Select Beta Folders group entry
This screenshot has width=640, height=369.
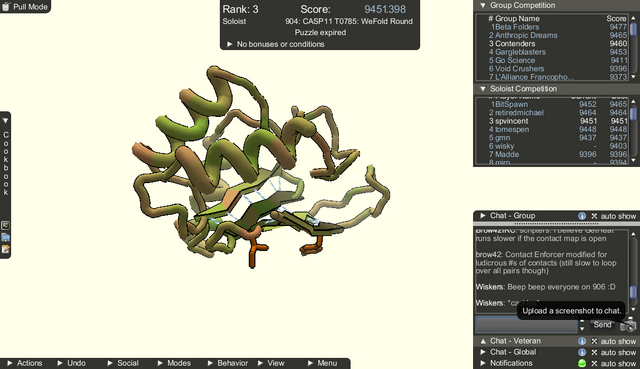[558, 27]
